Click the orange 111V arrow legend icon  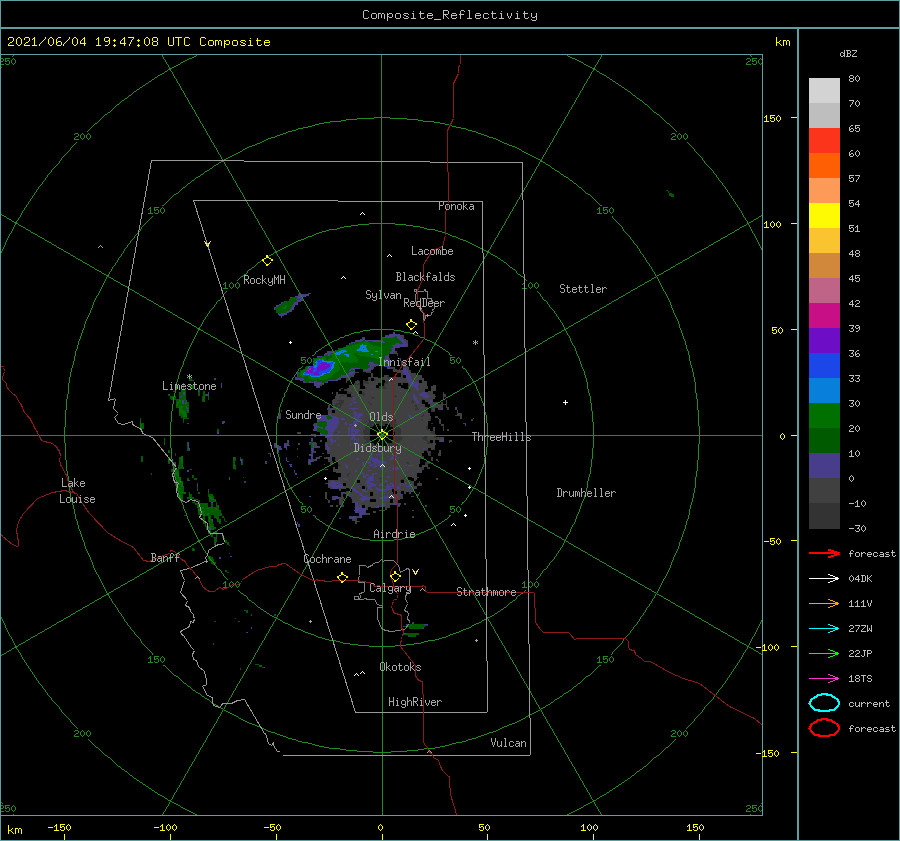[824, 603]
